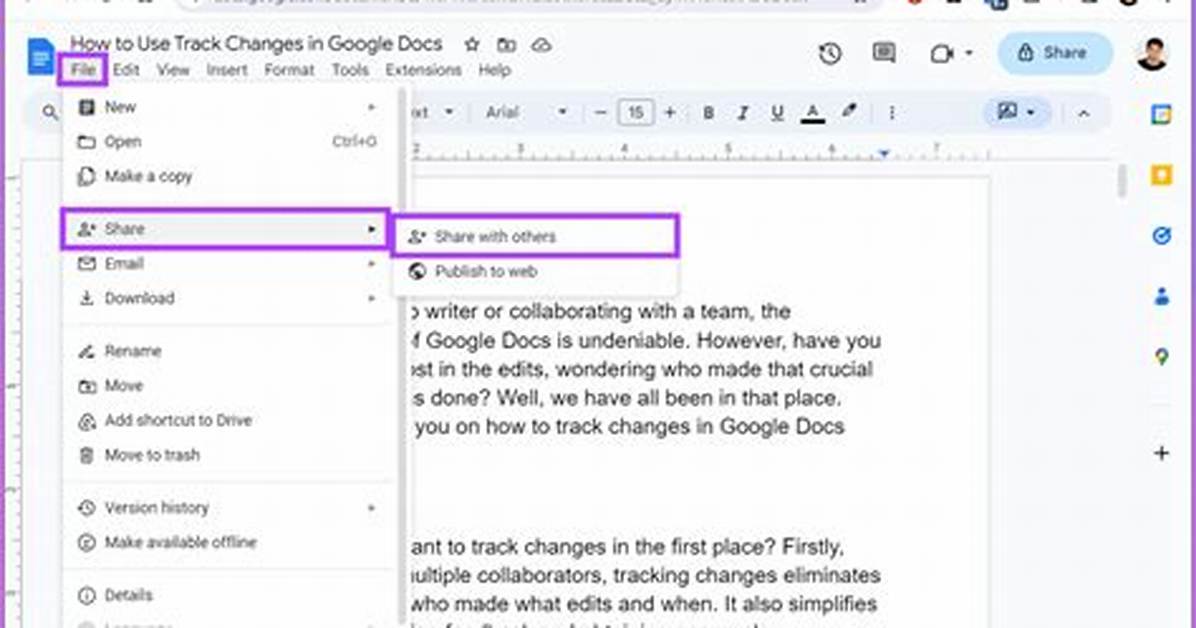This screenshot has width=1196, height=628.
Task: Expand the New submenu
Action: click(229, 107)
